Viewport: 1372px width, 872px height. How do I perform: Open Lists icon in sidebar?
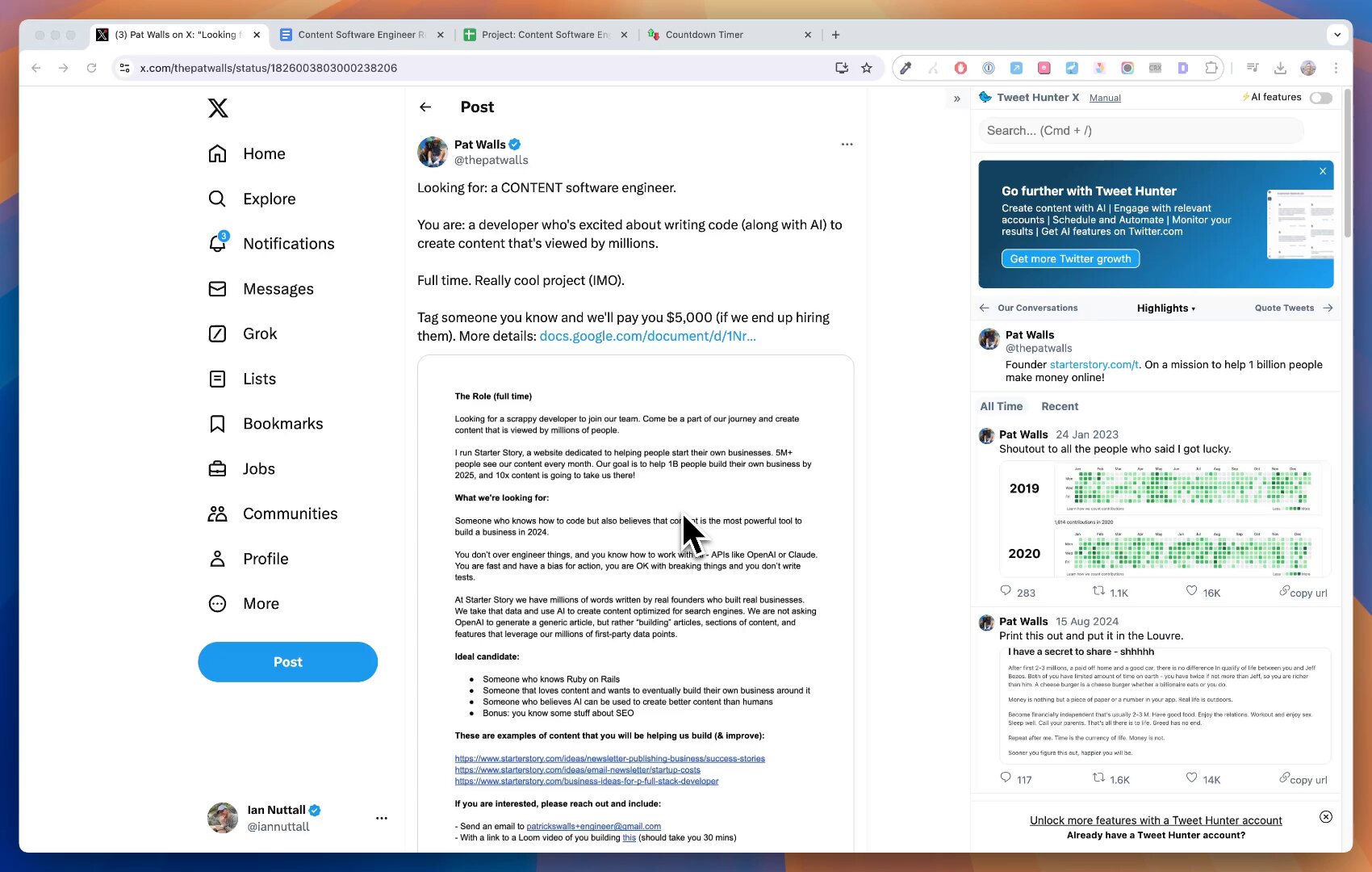click(x=217, y=379)
